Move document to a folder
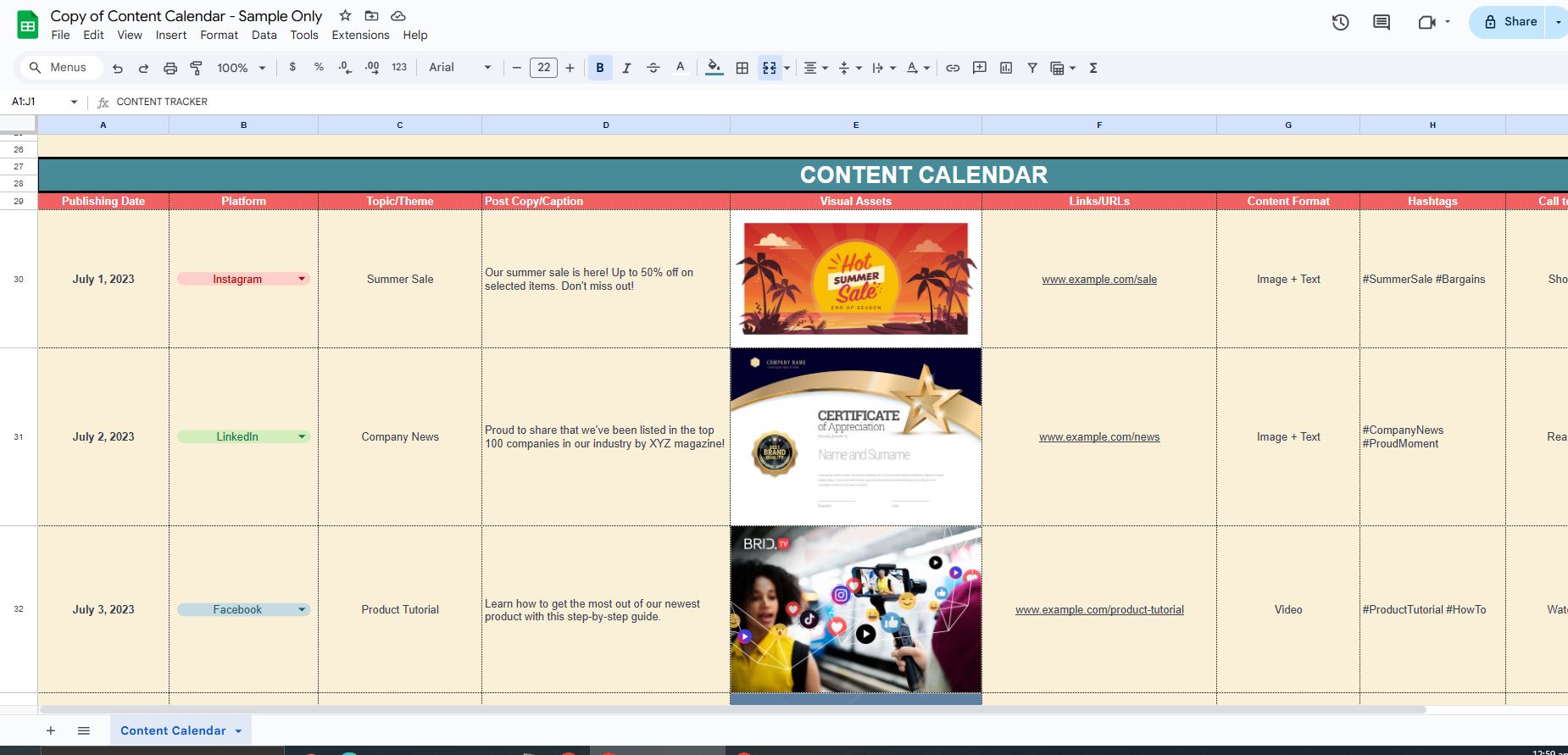 pyautogui.click(x=371, y=15)
